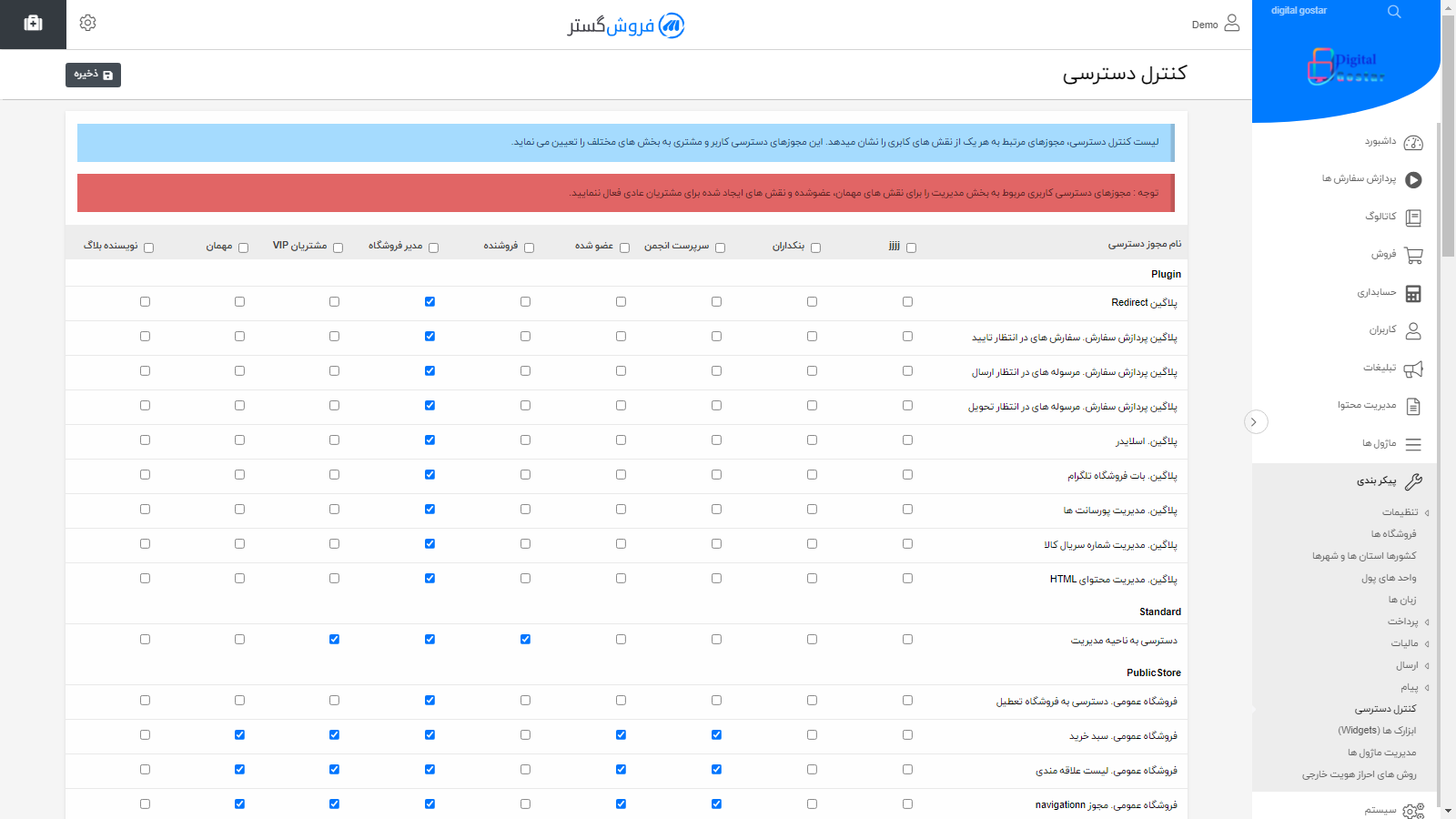Open the settings gear in the top toolbar
Image resolution: width=1456 pixels, height=819 pixels.
tap(87, 24)
